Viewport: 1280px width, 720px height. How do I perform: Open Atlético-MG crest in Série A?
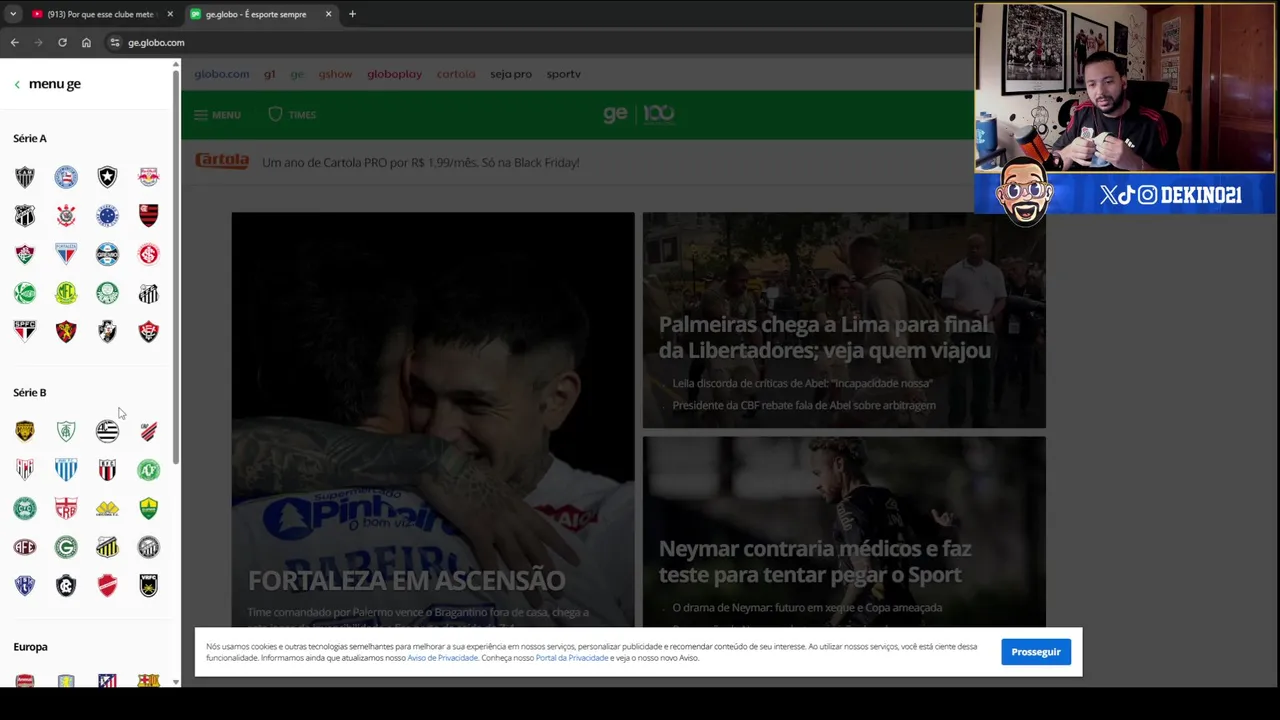click(x=25, y=177)
